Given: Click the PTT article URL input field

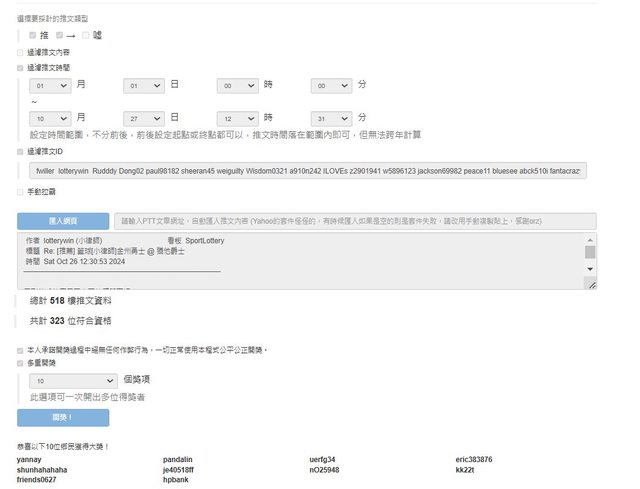Looking at the screenshot, I should (356, 221).
